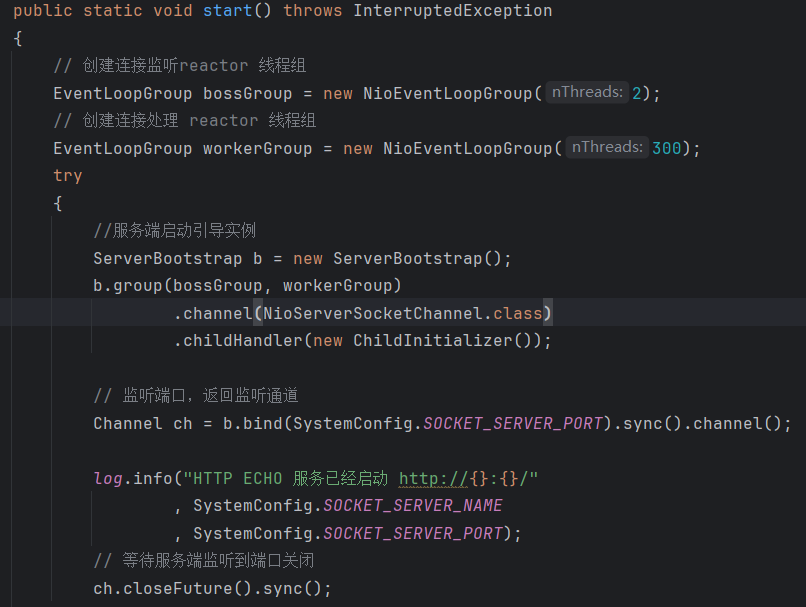Click the b.group(bossGroup, workerGroup) call

[x=247, y=286]
